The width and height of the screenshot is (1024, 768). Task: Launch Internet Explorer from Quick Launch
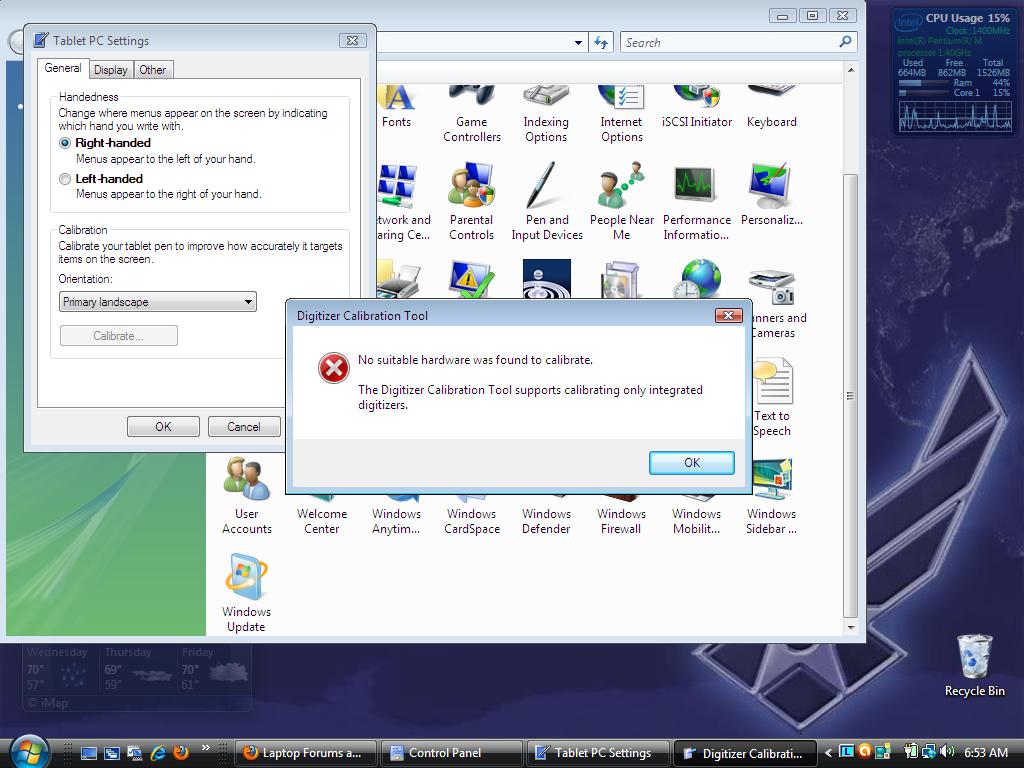click(x=158, y=752)
